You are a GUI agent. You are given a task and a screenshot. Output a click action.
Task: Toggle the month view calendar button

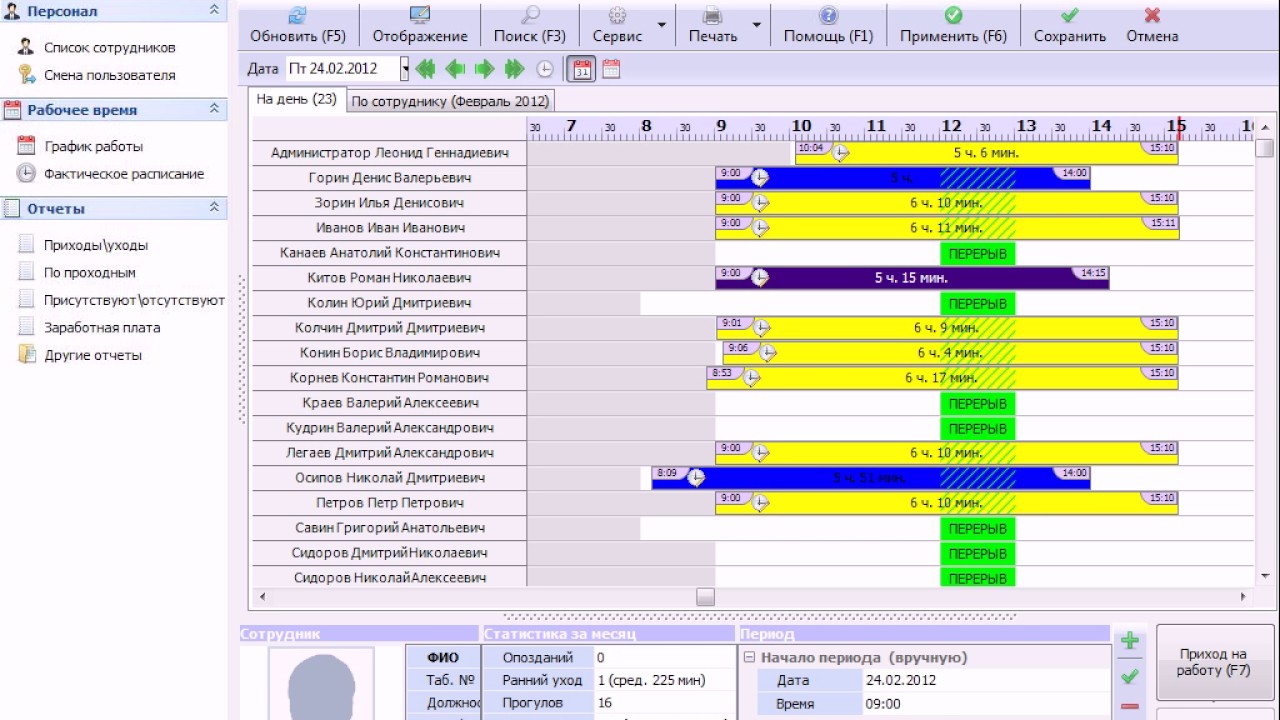[x=611, y=69]
